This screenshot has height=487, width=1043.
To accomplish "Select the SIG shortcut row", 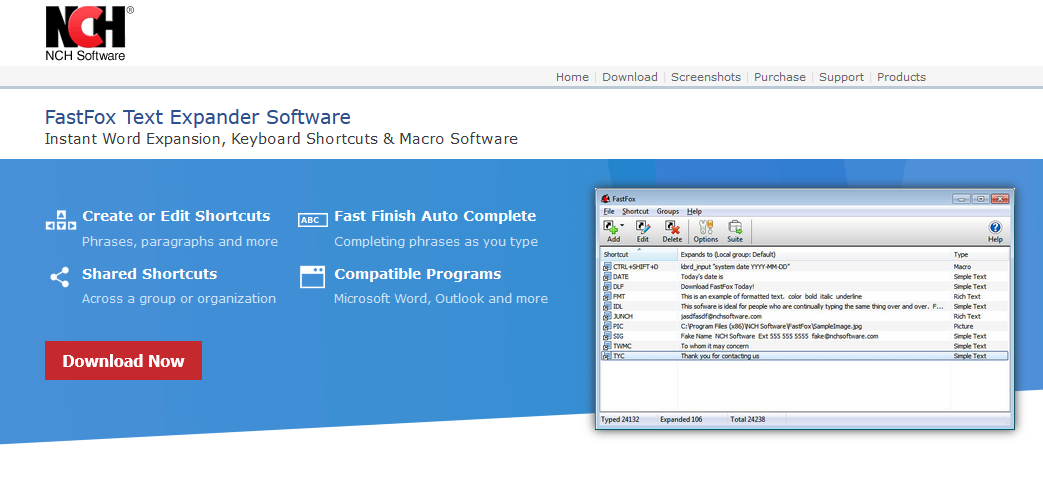I will [805, 336].
